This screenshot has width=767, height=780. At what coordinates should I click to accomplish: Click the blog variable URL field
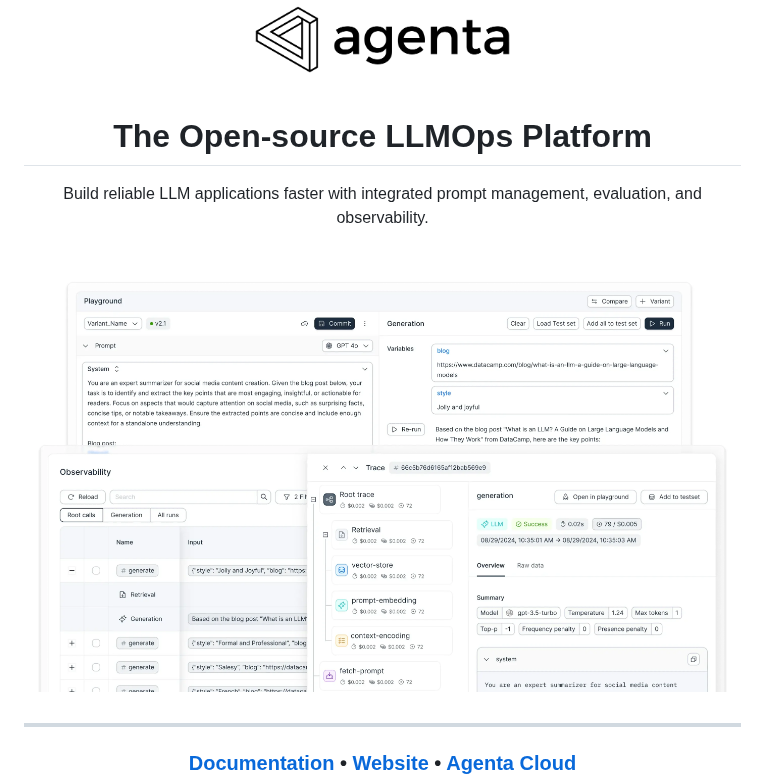(x=547, y=370)
